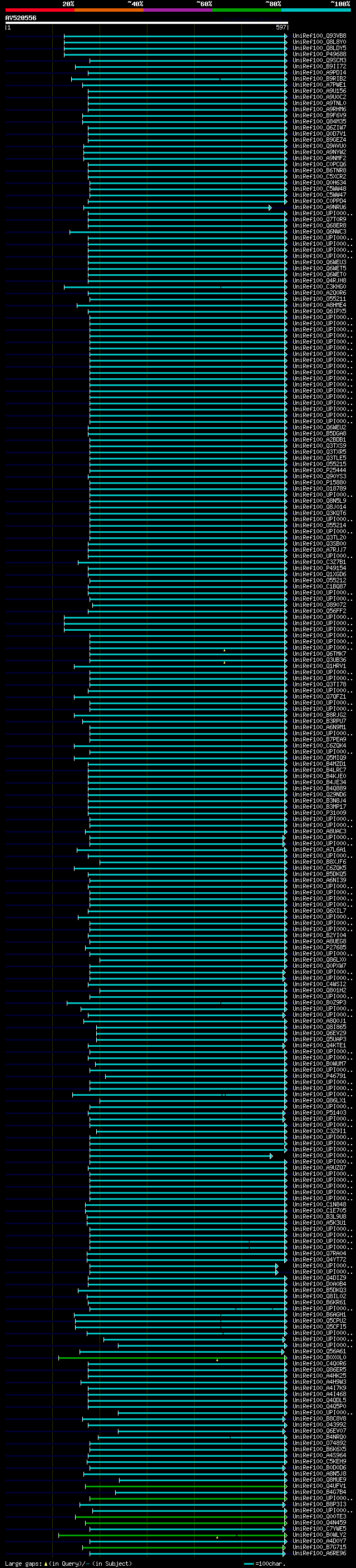The image size is (356, 1568).
Task: Select hit label UniRef100_Q6TMK7
Action: pyautogui.click(x=319, y=654)
